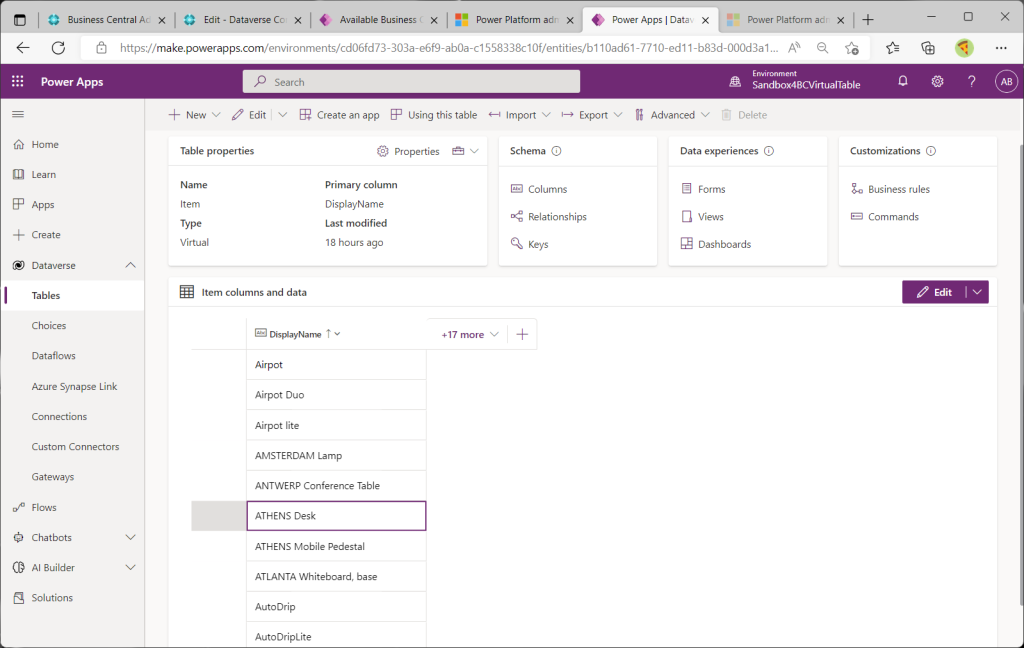Switch to Business Central Admin browser tab
This screenshot has height=648, width=1024.
(x=108, y=20)
